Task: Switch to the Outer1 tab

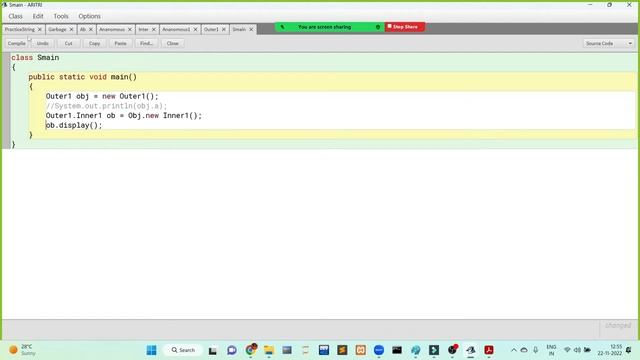Action: 211,29
